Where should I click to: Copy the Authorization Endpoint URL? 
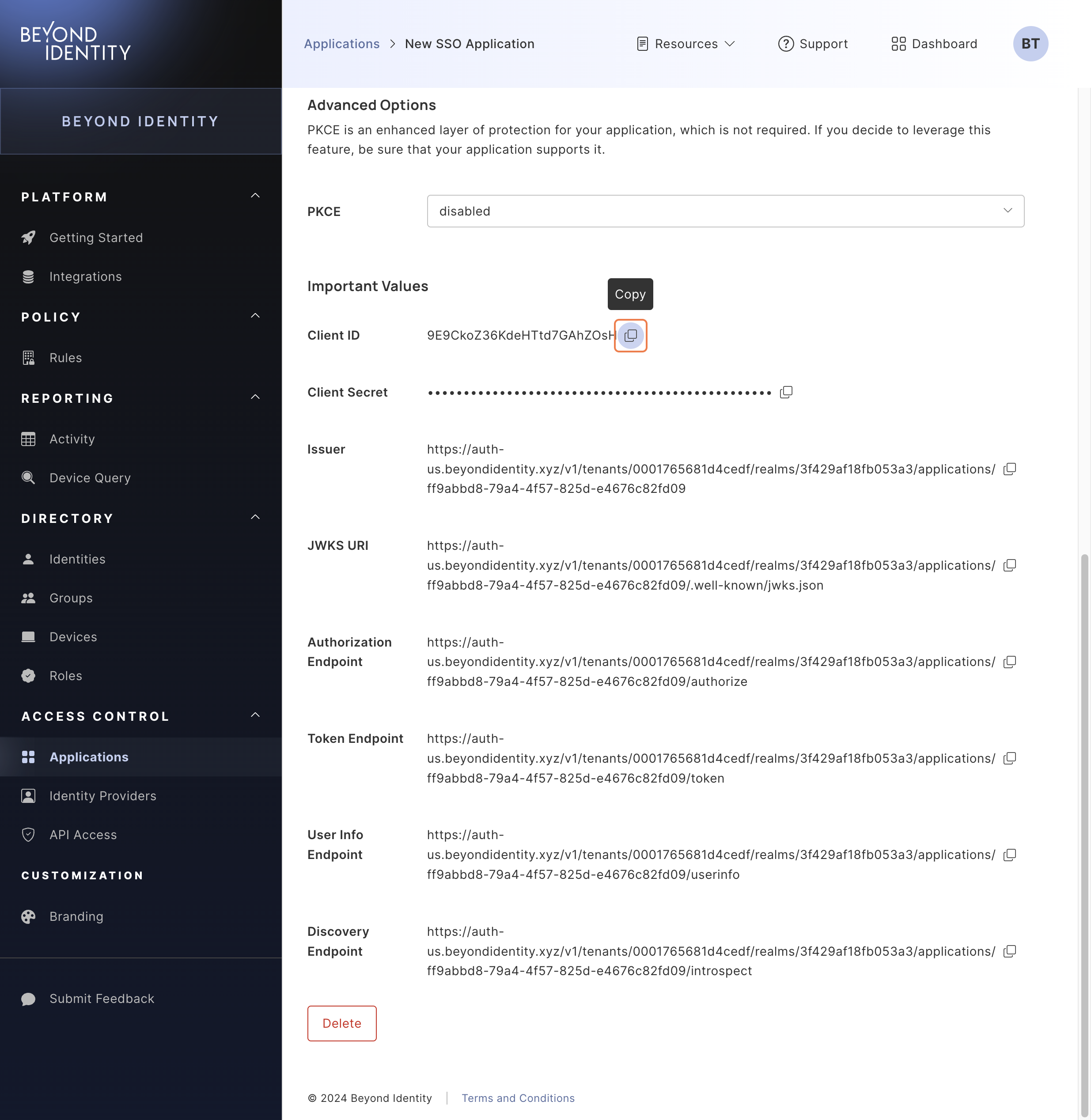click(x=1010, y=662)
